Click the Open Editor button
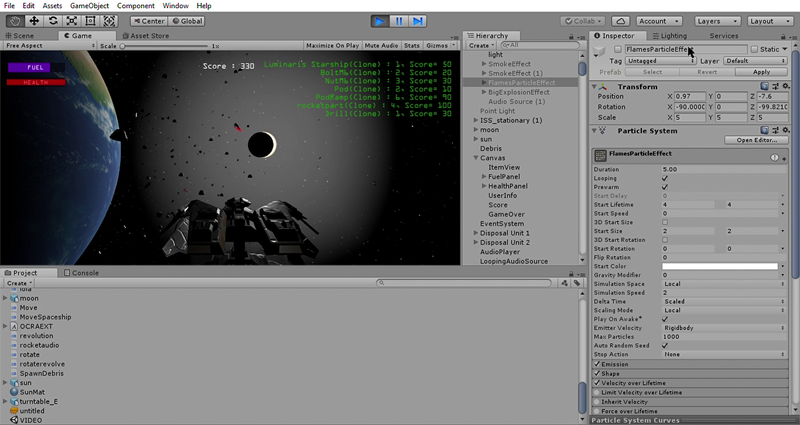Viewport: 800px width, 425px height. pos(757,140)
